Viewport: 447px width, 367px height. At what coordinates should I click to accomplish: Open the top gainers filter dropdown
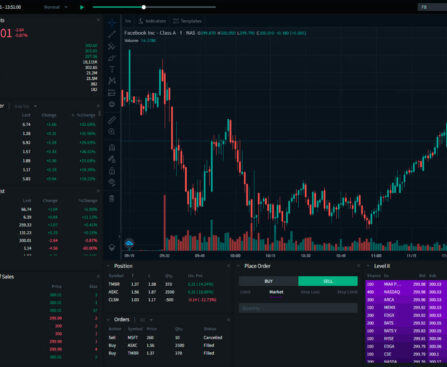click(25, 106)
